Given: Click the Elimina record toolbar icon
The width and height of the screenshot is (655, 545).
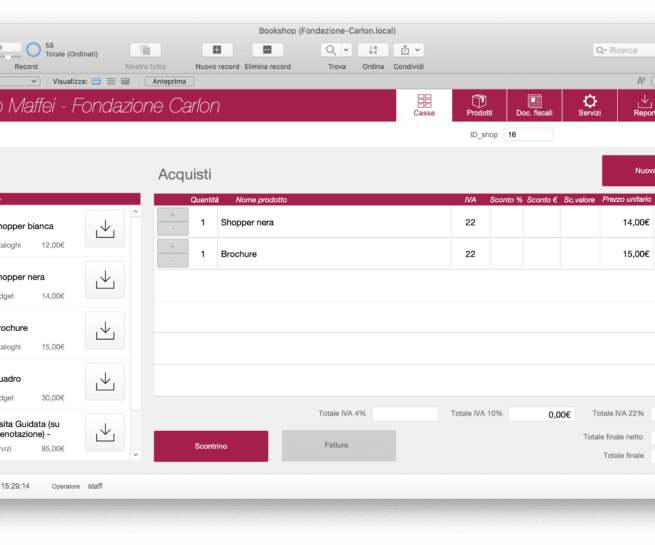Looking at the screenshot, I should point(267,50).
